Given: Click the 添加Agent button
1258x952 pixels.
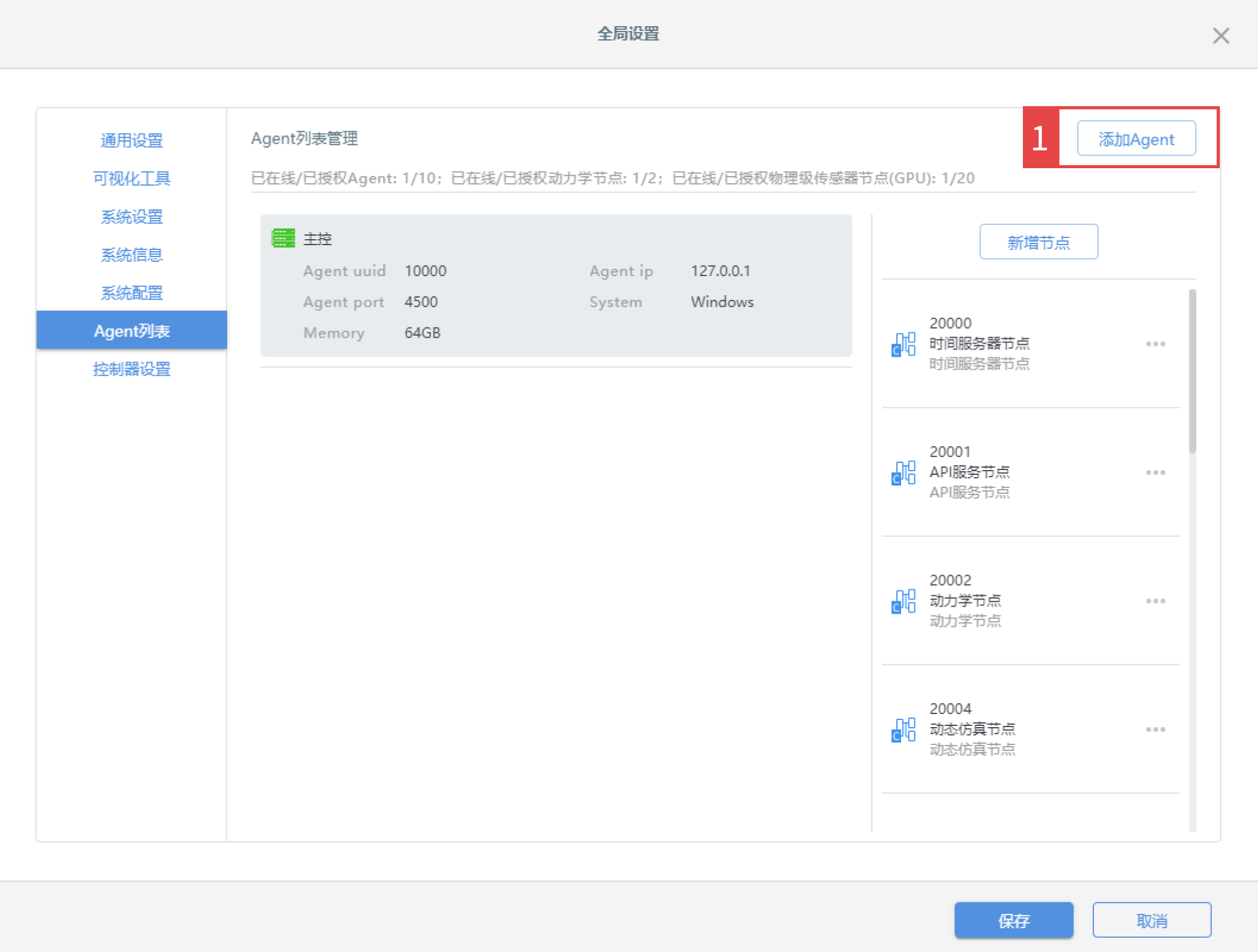Looking at the screenshot, I should tap(1136, 138).
